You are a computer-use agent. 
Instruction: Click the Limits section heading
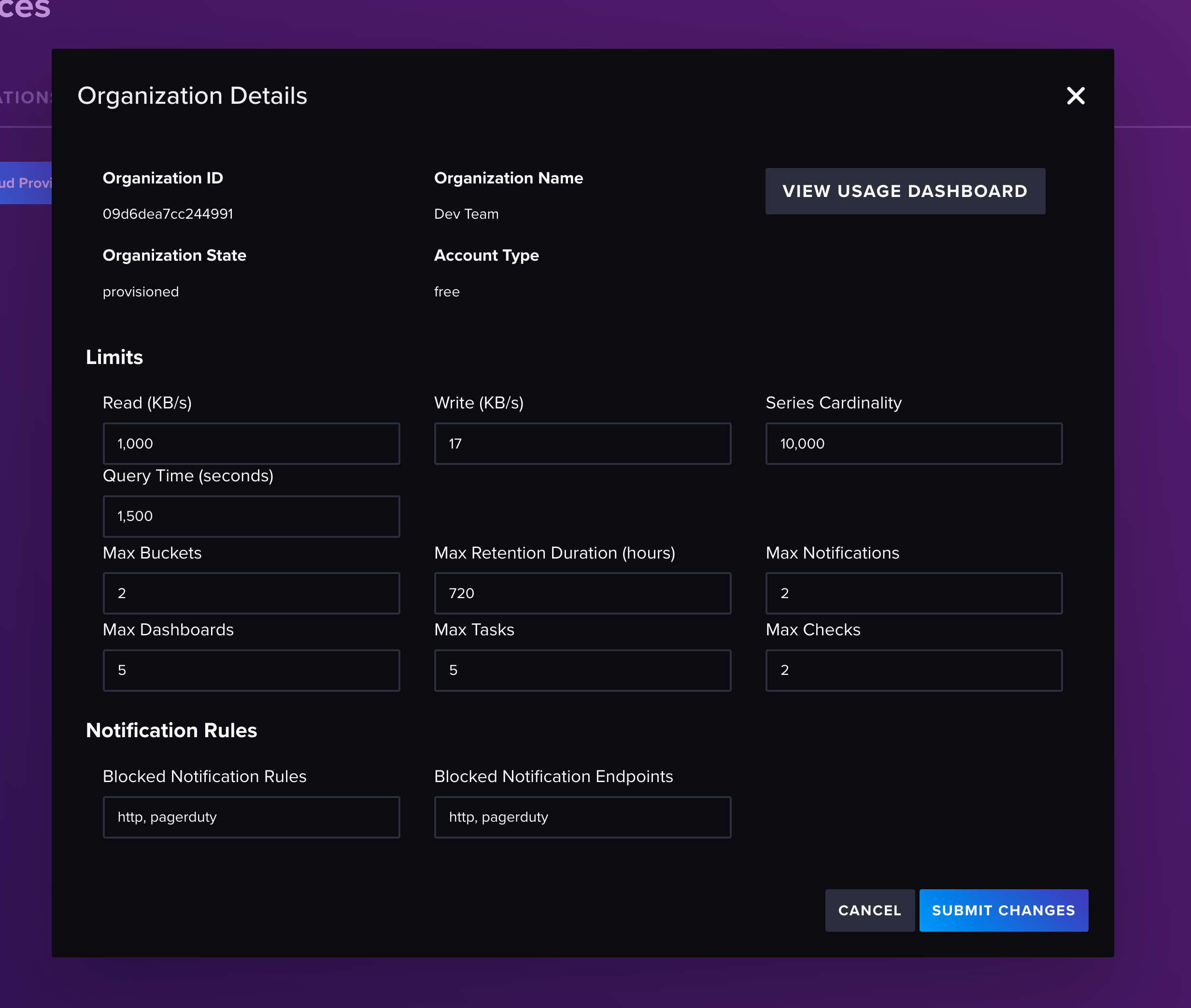(114, 357)
